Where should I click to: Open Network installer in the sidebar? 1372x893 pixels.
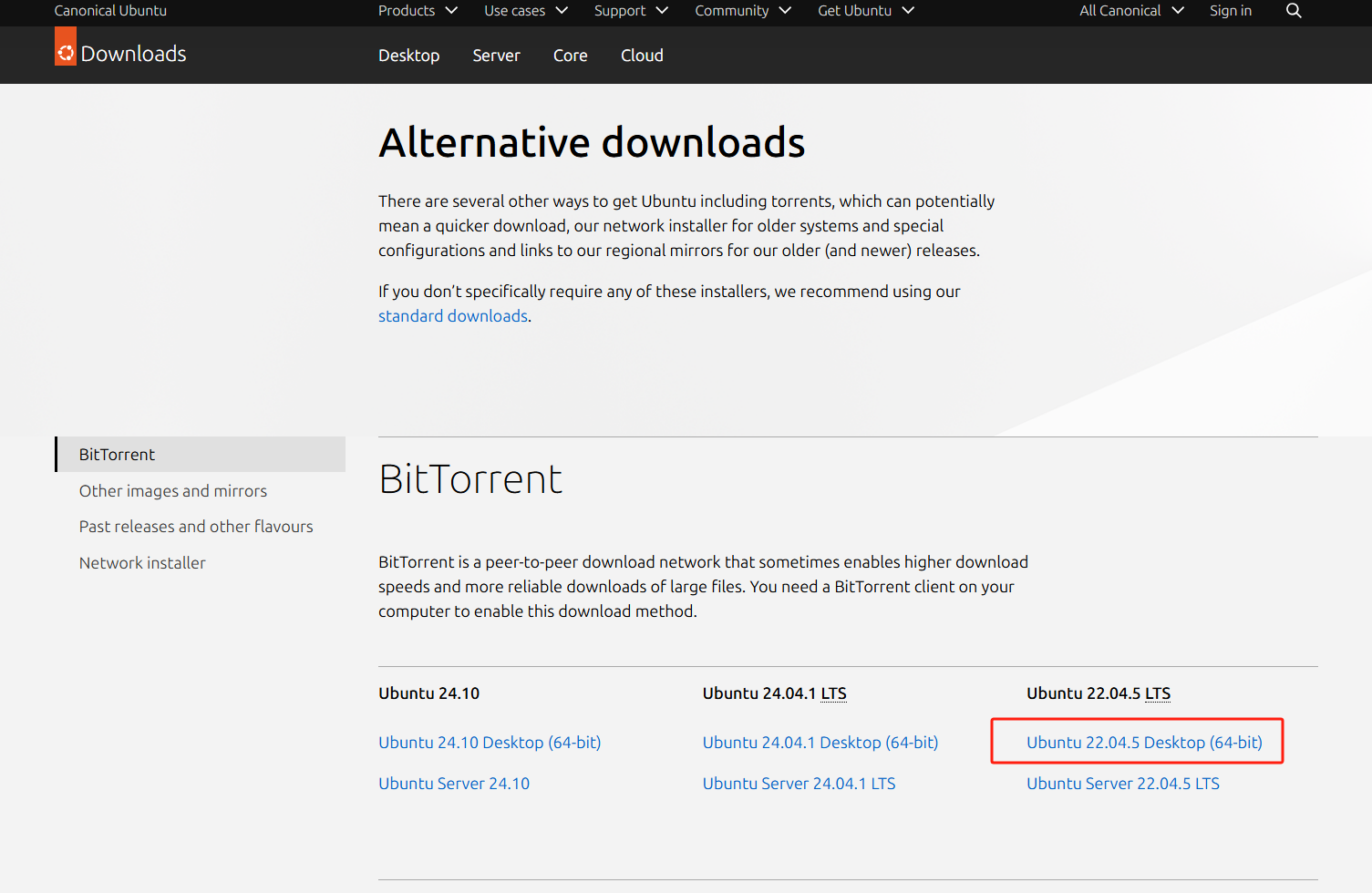pyautogui.click(x=142, y=563)
